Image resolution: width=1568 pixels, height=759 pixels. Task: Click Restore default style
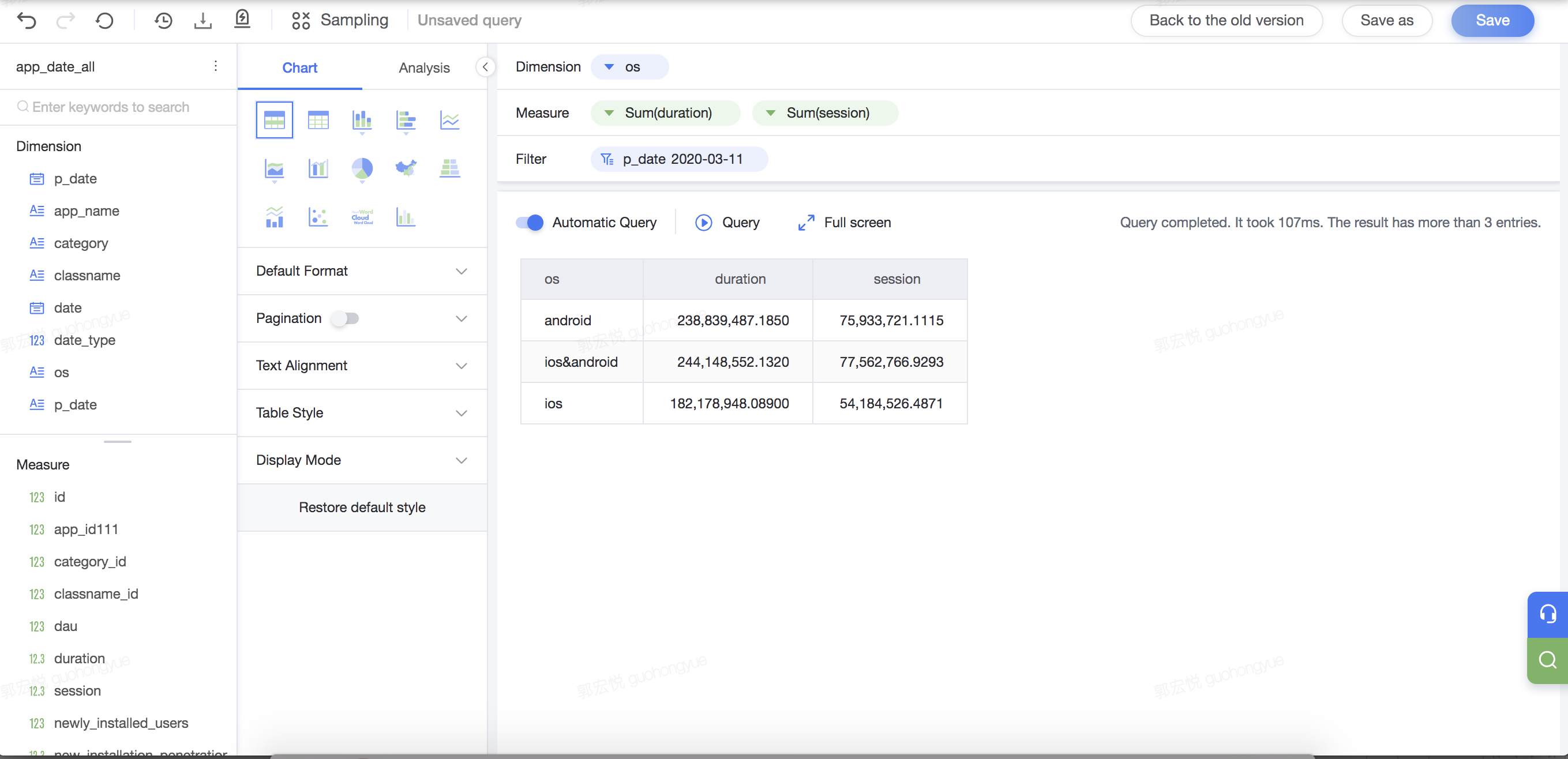pos(362,508)
